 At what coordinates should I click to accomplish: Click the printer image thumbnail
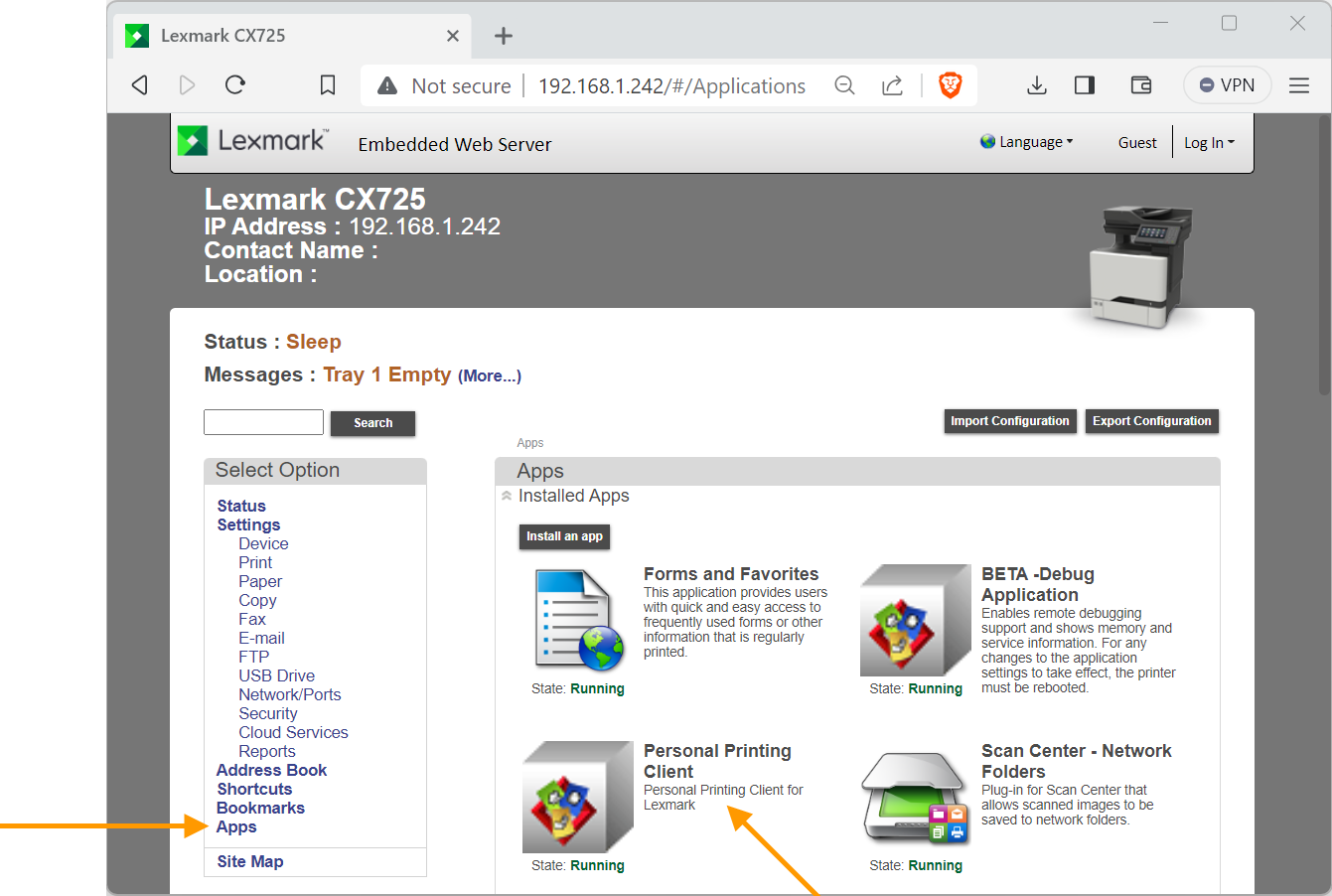point(1140,266)
